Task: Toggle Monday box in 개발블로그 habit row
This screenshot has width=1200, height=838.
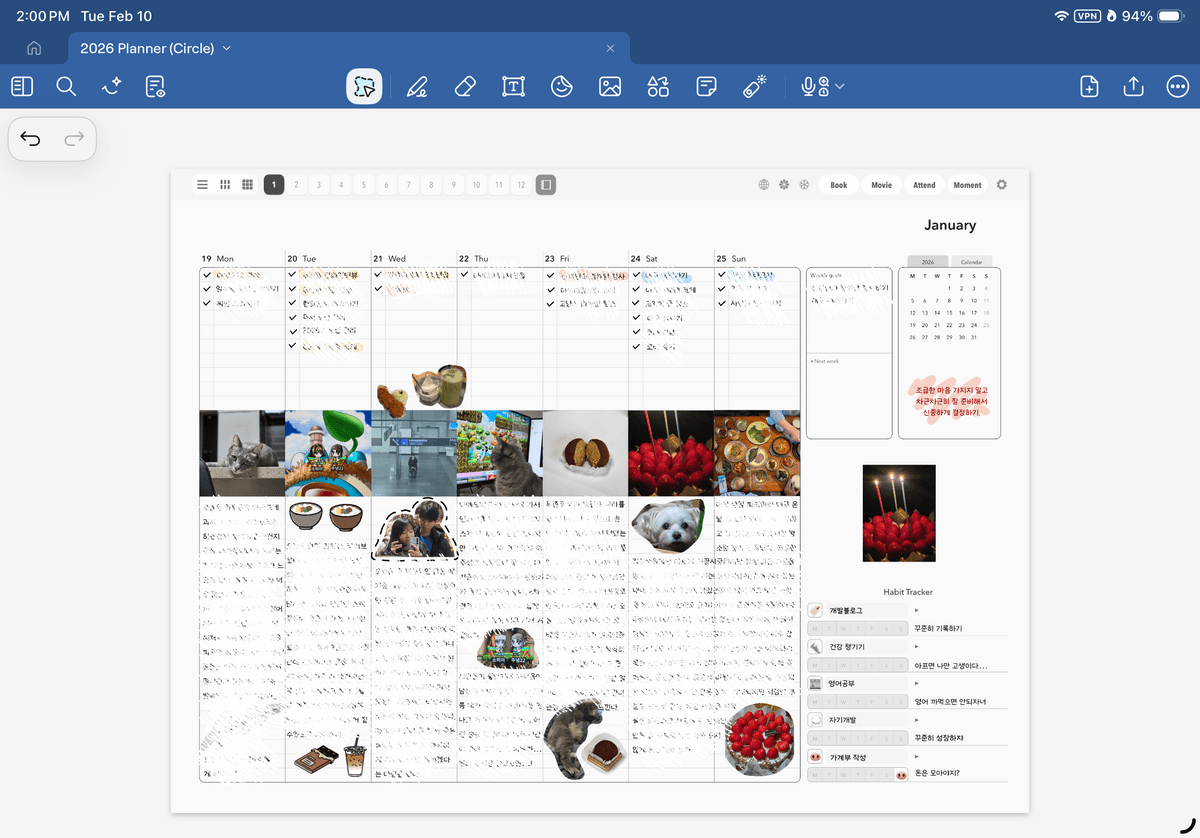Action: click(814, 629)
